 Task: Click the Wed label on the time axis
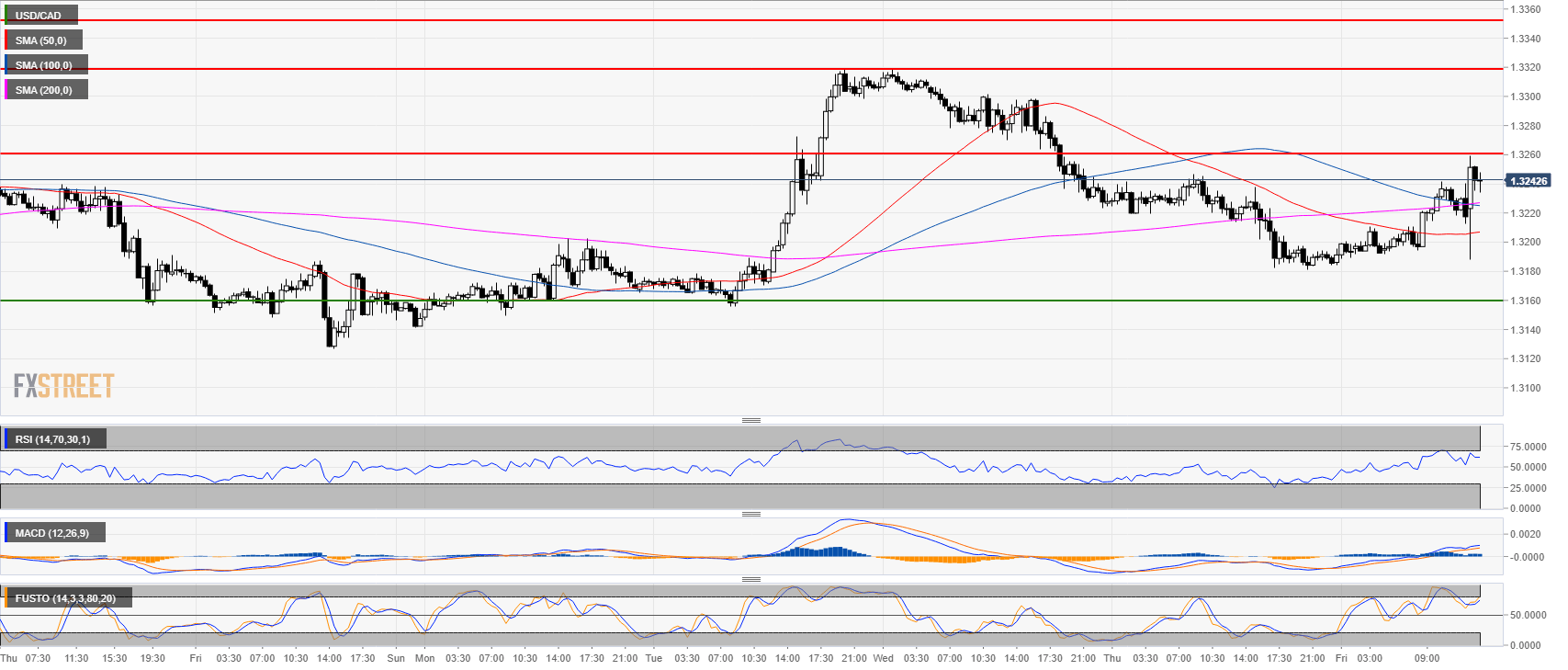[883, 658]
